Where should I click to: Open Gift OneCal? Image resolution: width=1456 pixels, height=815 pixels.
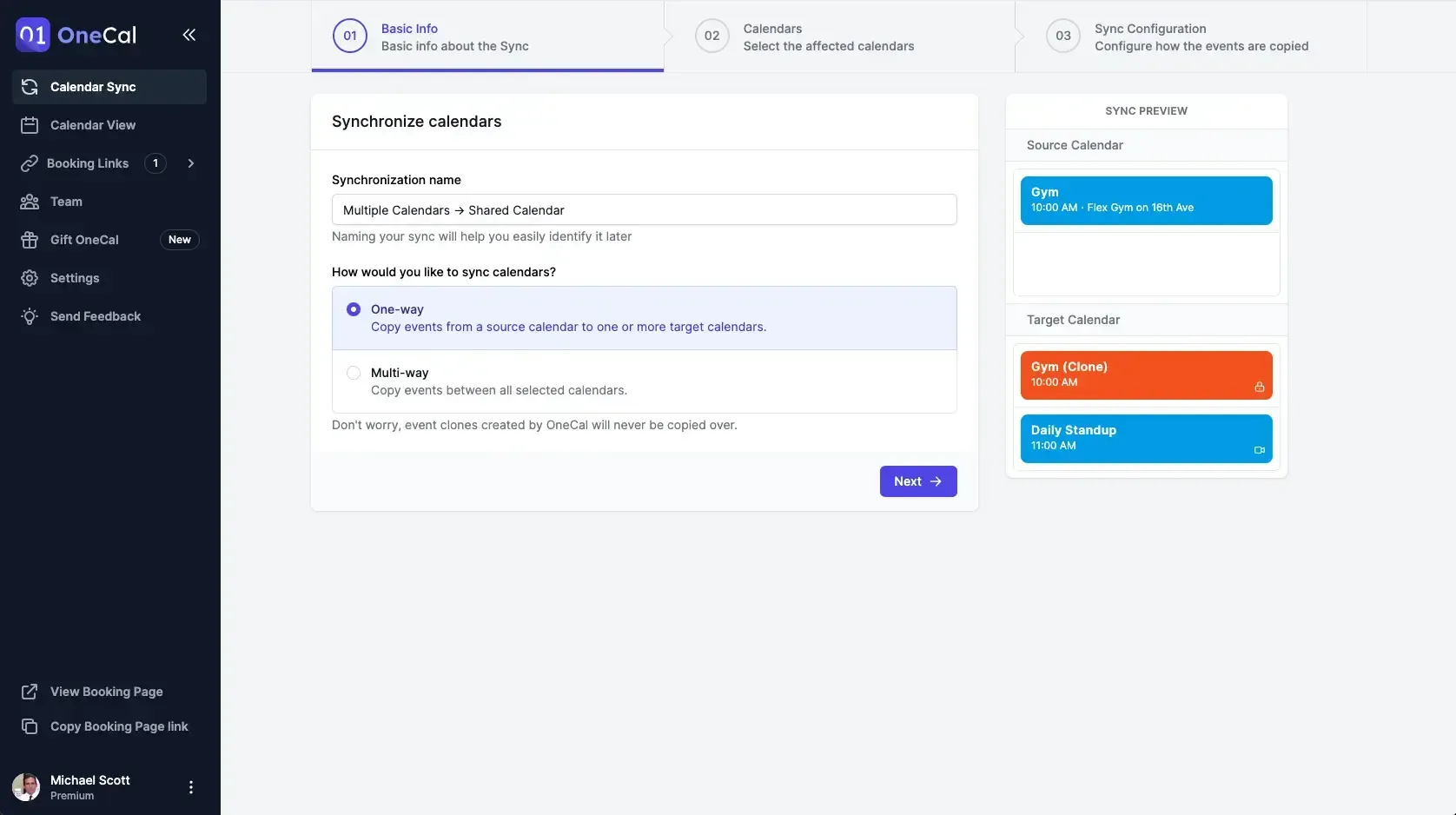tap(83, 240)
